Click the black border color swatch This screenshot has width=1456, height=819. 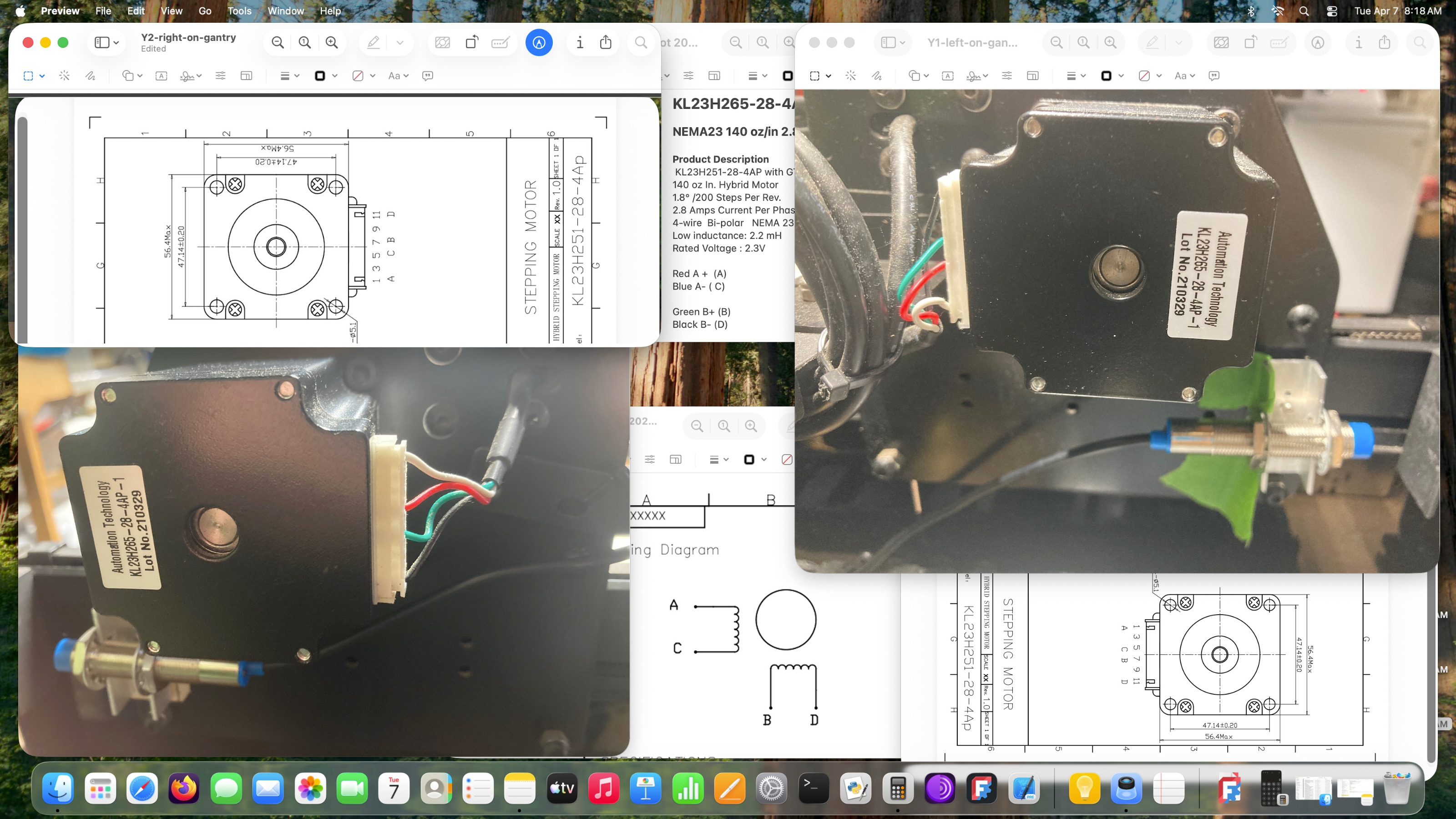[x=320, y=76]
